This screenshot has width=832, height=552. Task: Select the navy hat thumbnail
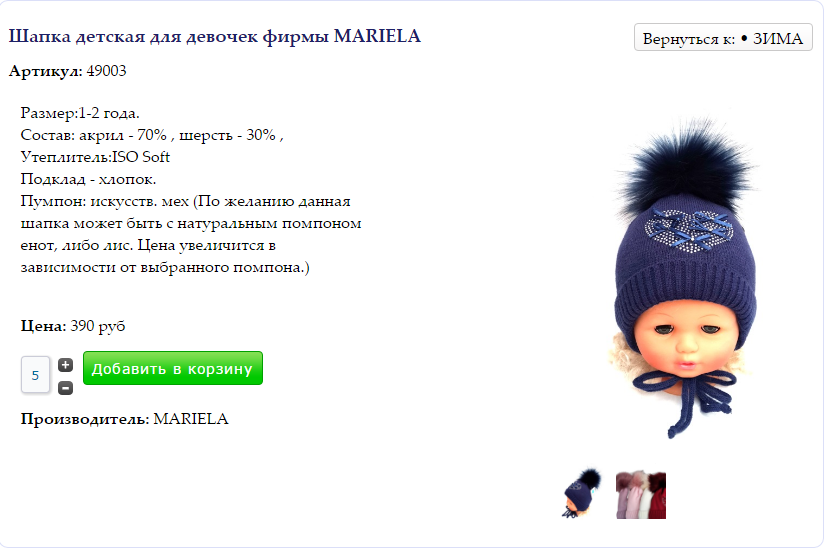(582, 493)
